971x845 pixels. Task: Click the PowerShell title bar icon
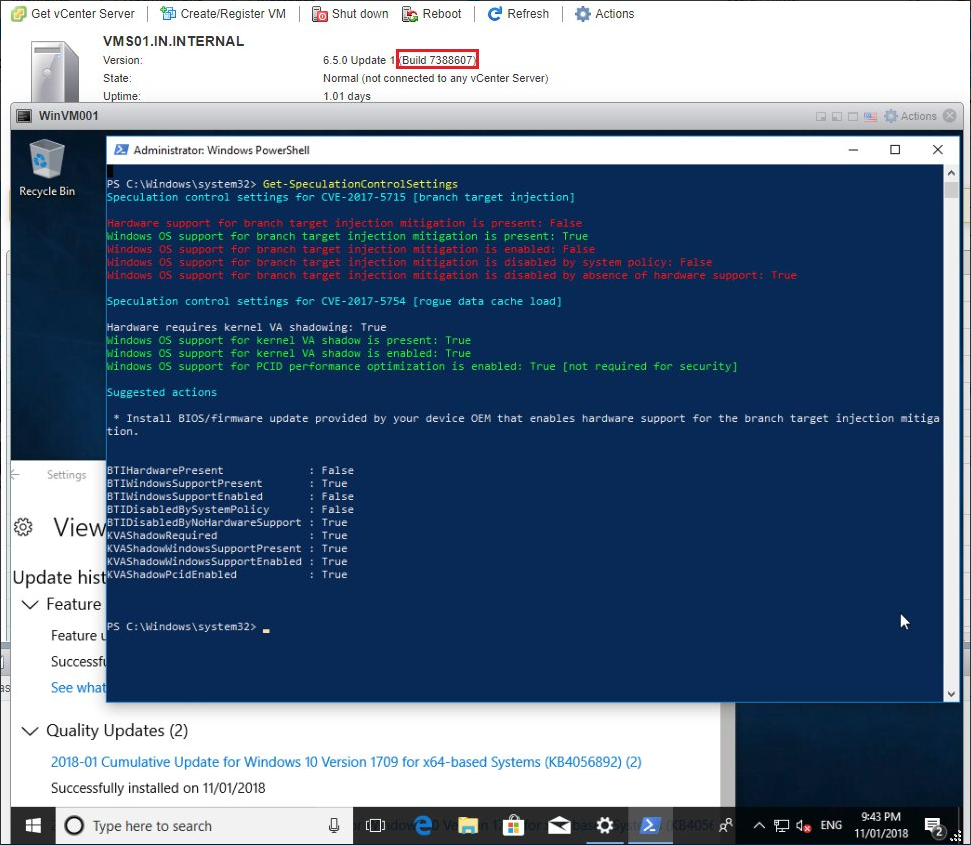121,150
